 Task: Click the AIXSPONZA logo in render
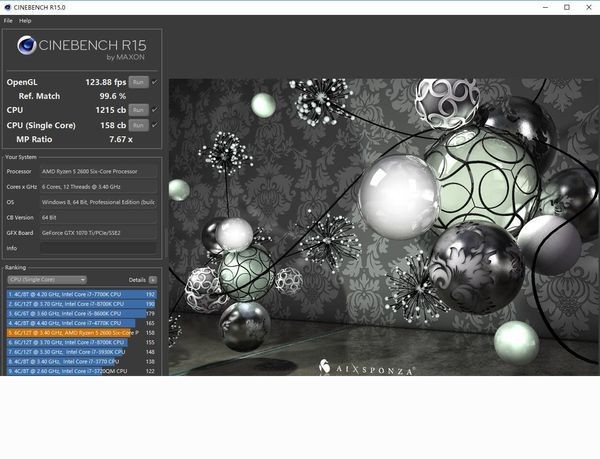pyautogui.click(x=367, y=368)
